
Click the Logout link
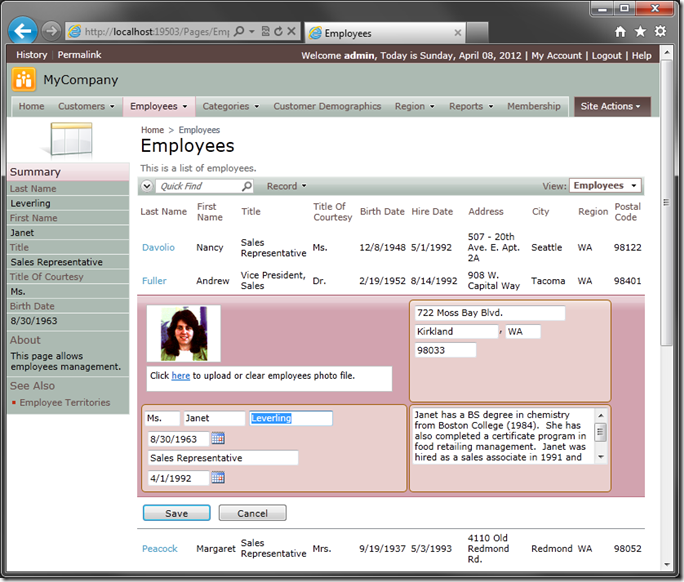[x=606, y=56]
